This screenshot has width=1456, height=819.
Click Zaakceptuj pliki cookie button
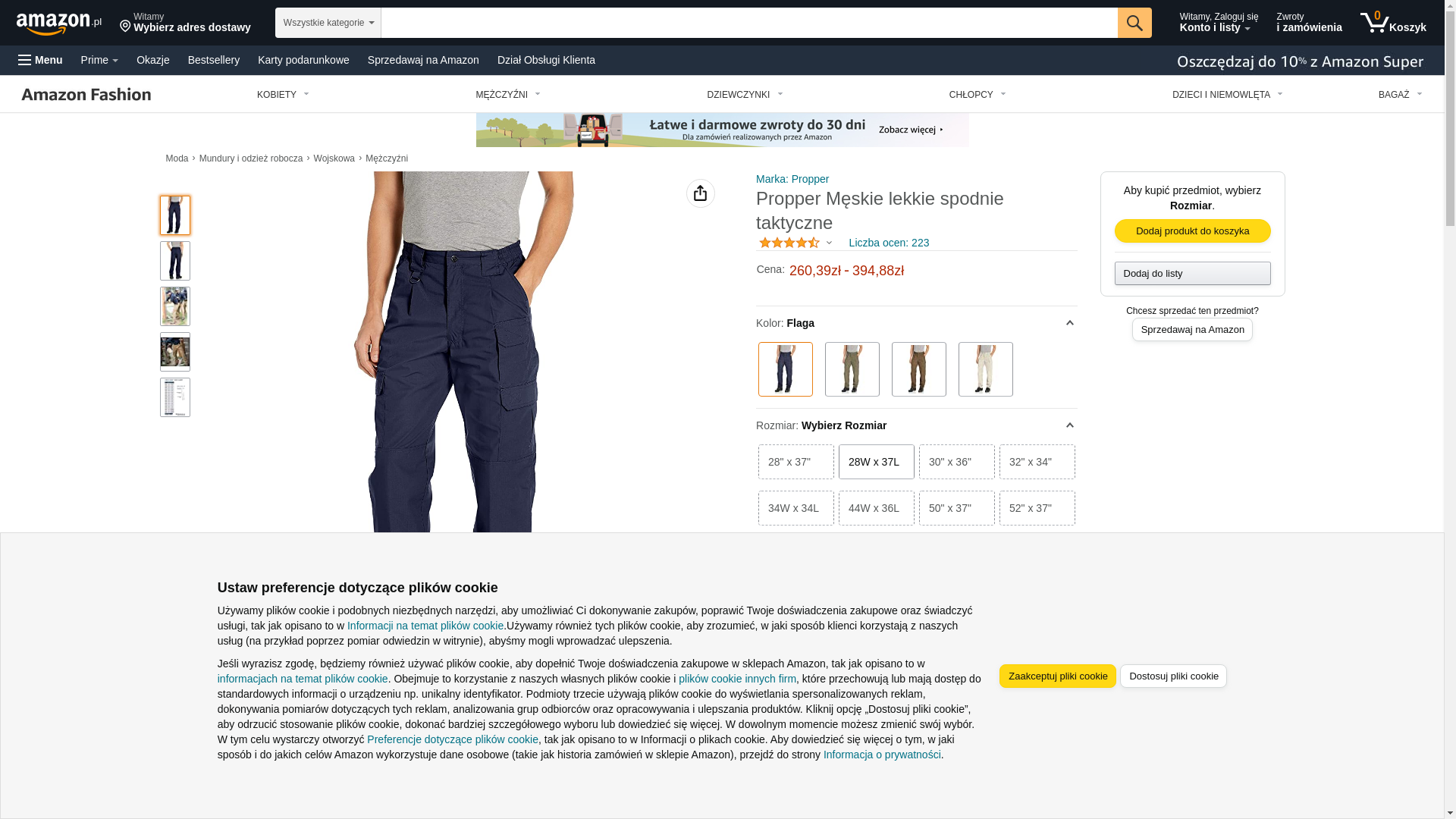(x=1058, y=676)
